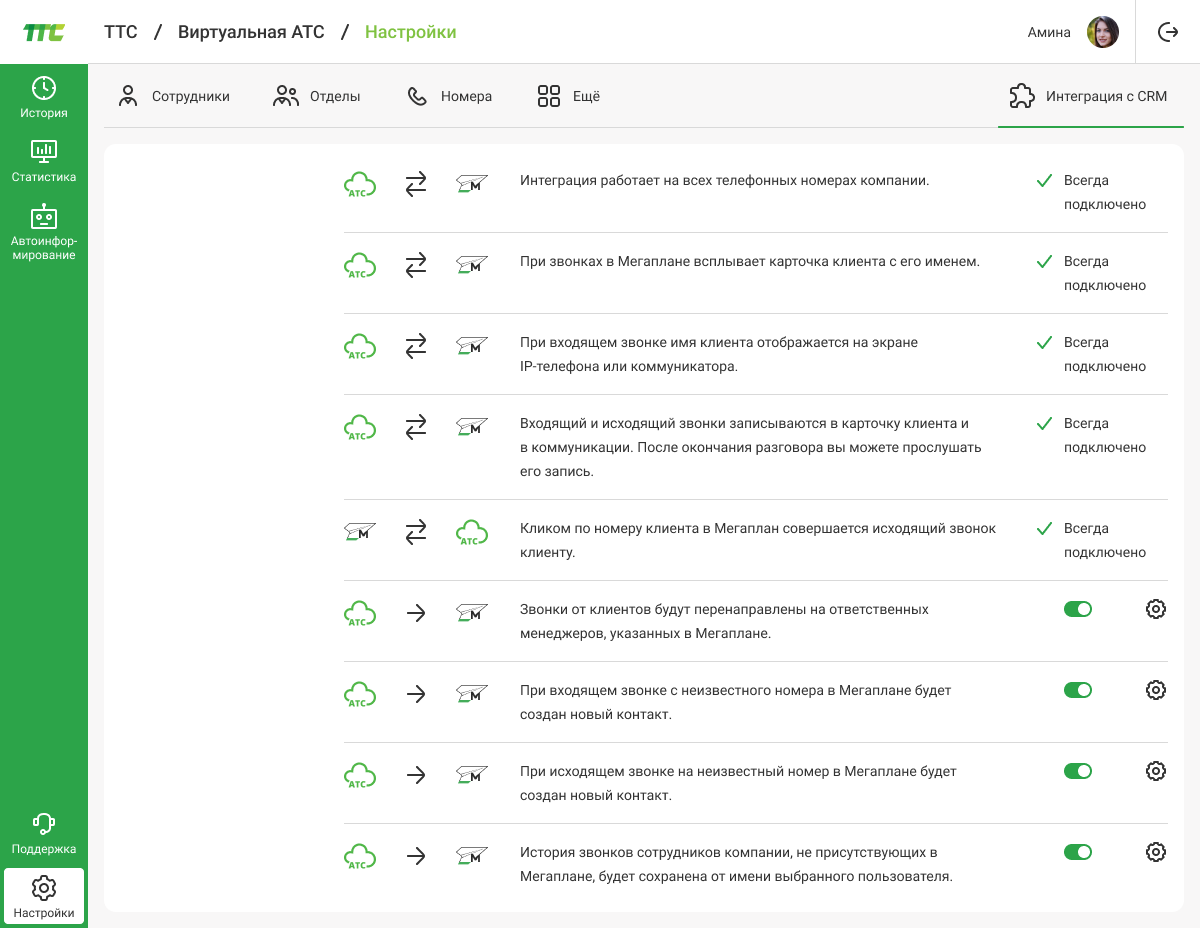Toggle redirect calls to responsible managers switch
Image resolution: width=1200 pixels, height=928 pixels.
click(x=1078, y=609)
